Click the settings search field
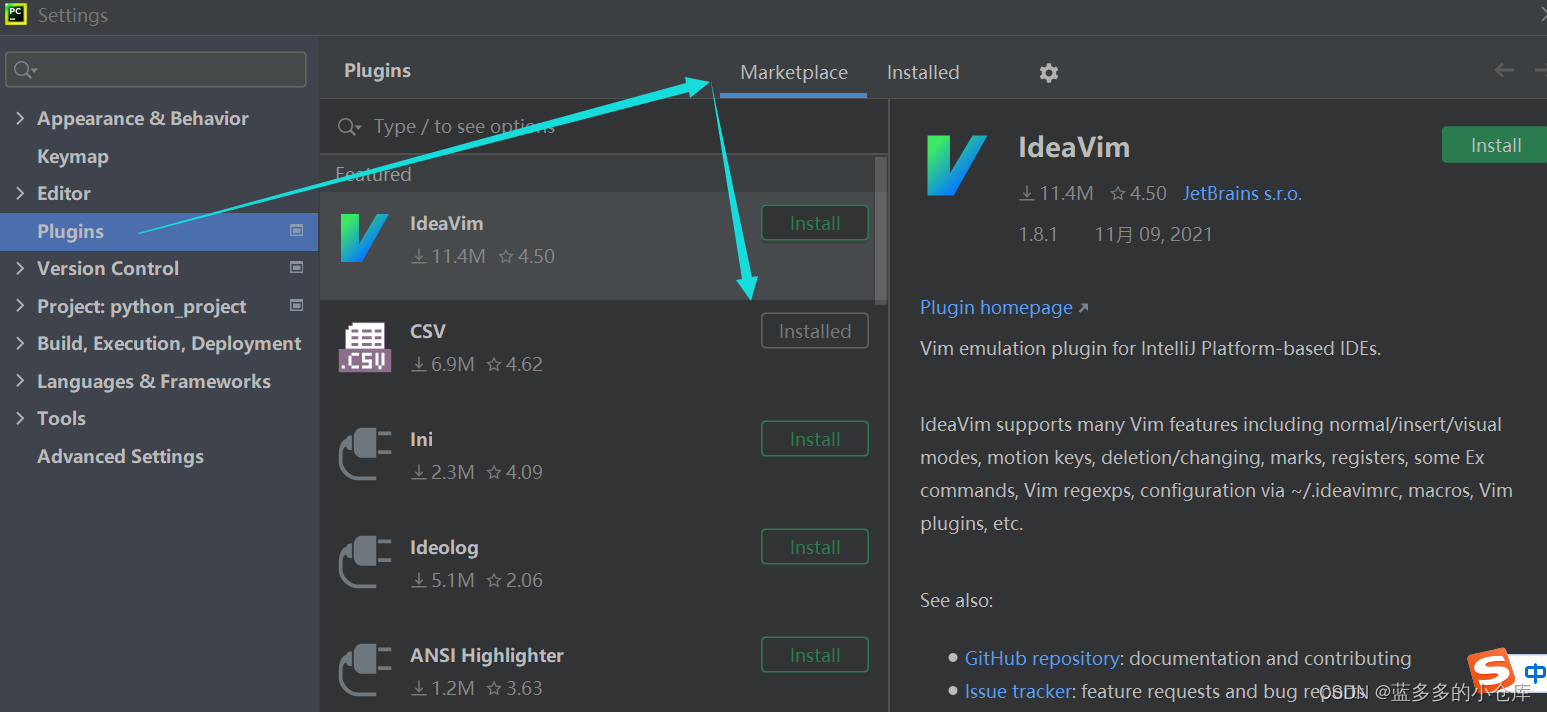Screen dimensions: 1547x712 156,70
